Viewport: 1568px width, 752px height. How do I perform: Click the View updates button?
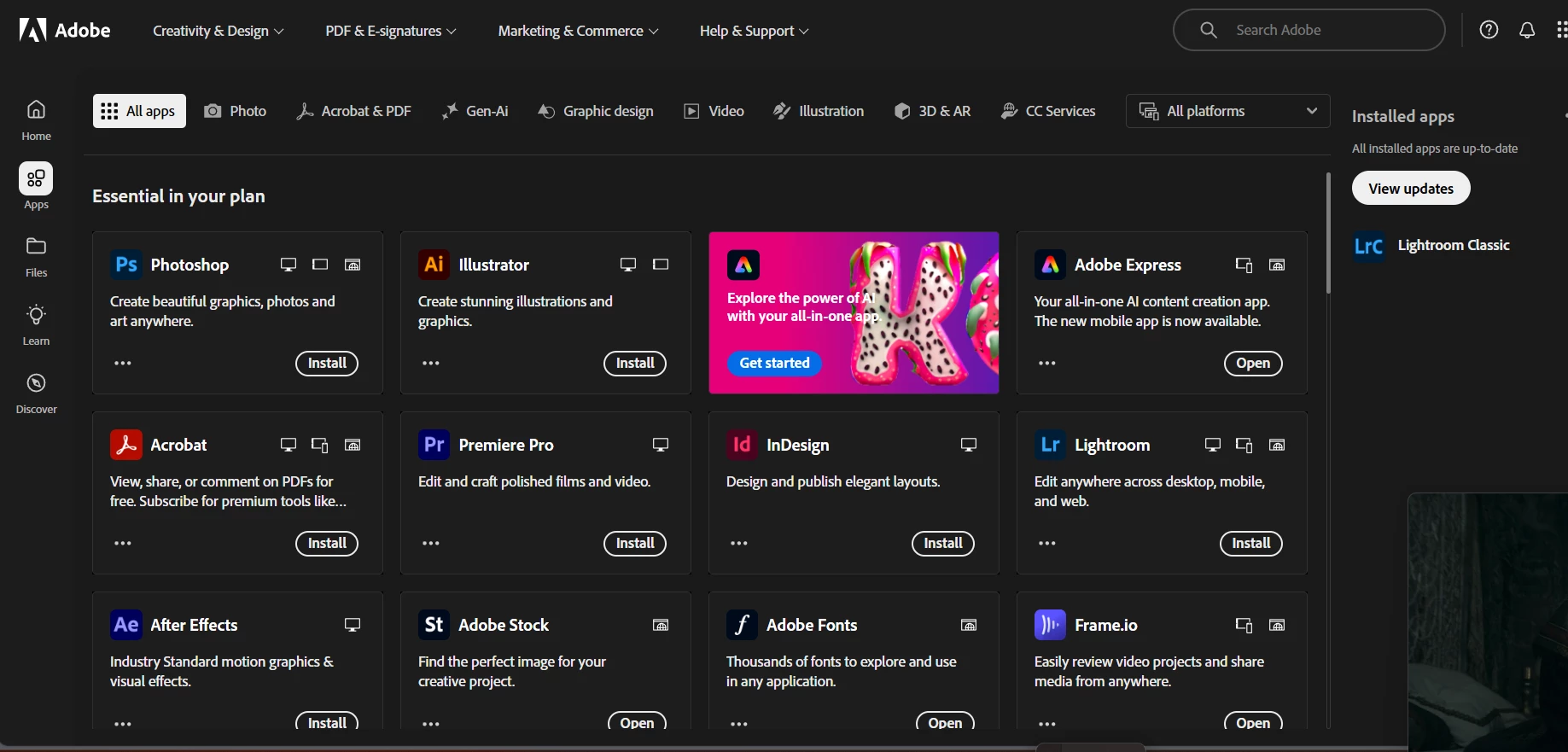click(x=1411, y=189)
